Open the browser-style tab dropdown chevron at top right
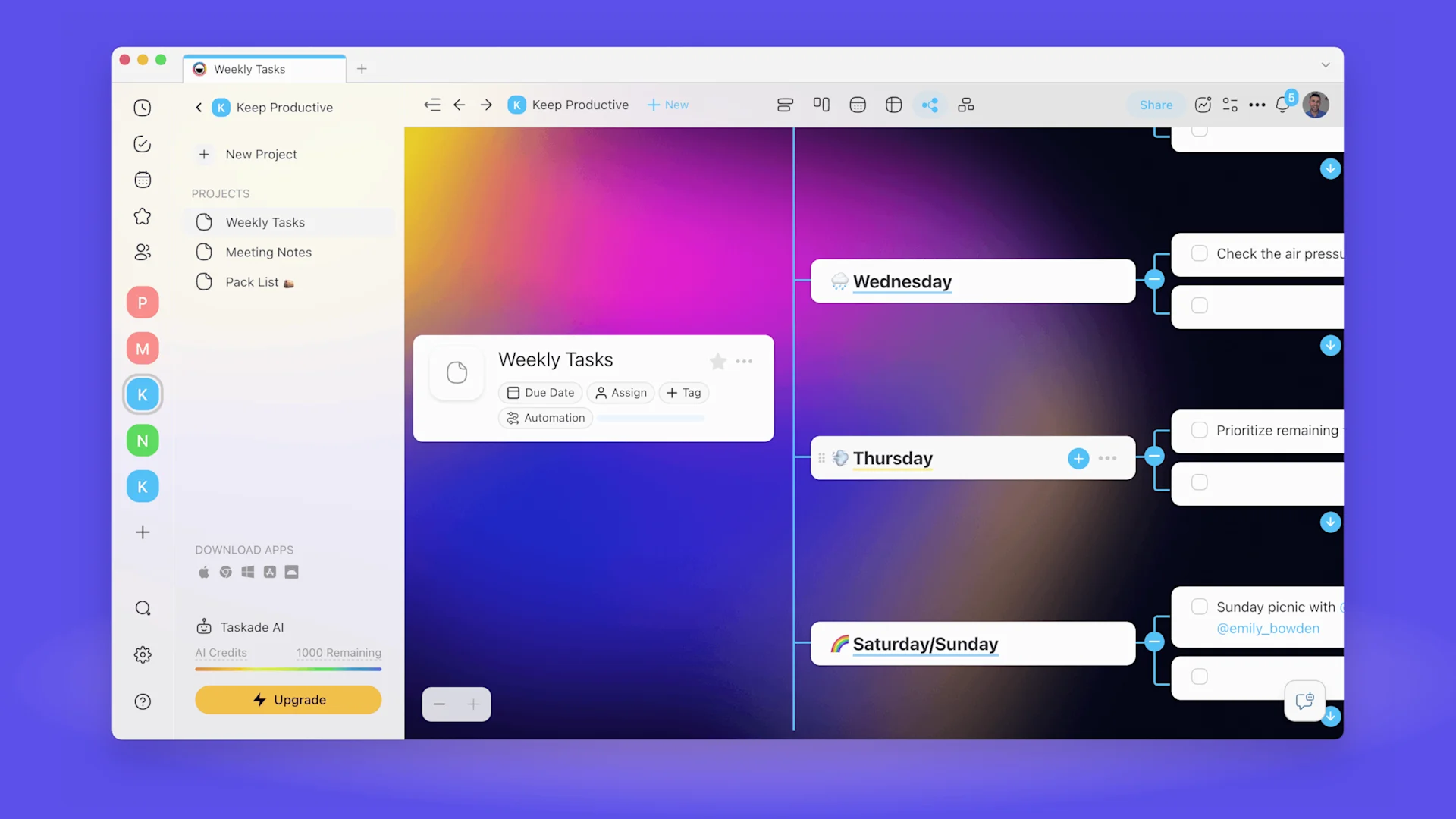Image resolution: width=1456 pixels, height=819 pixels. tap(1325, 65)
